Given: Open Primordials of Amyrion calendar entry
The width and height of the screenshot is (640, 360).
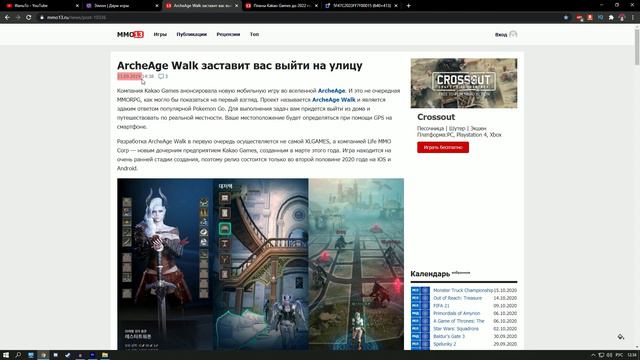Looking at the screenshot, I should 456,313.
